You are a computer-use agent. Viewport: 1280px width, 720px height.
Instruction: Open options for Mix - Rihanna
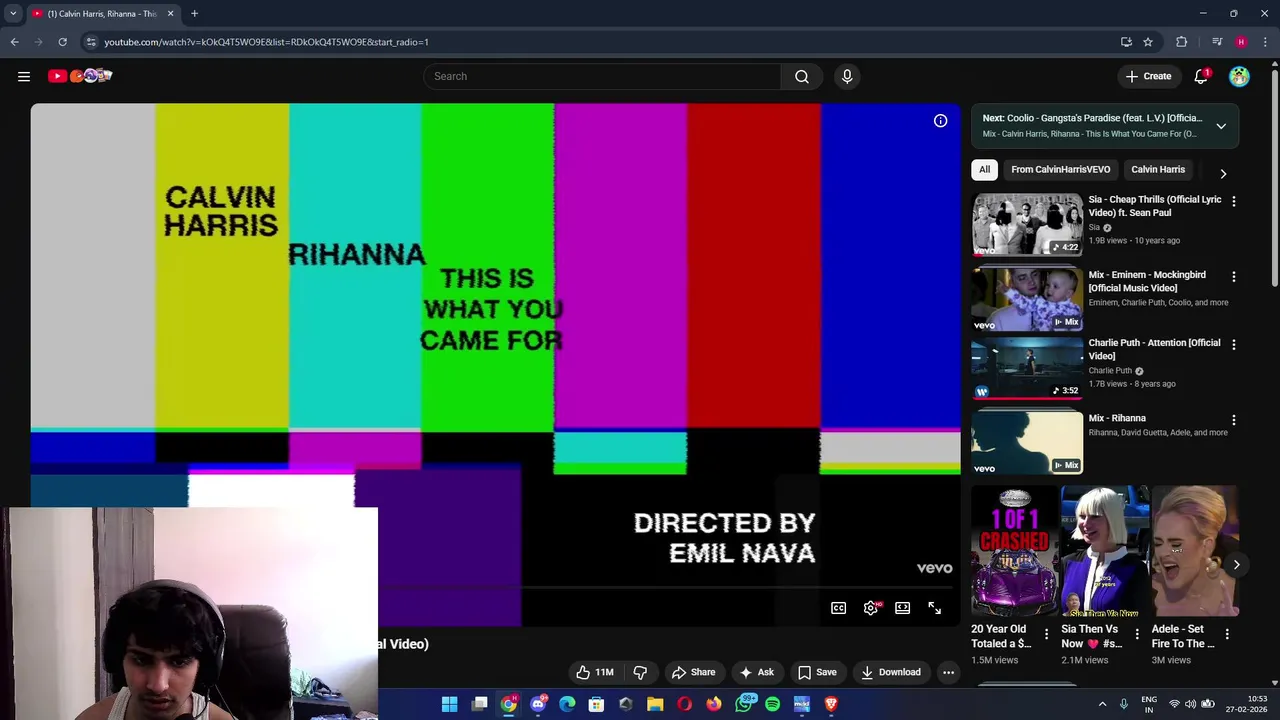pos(1233,420)
